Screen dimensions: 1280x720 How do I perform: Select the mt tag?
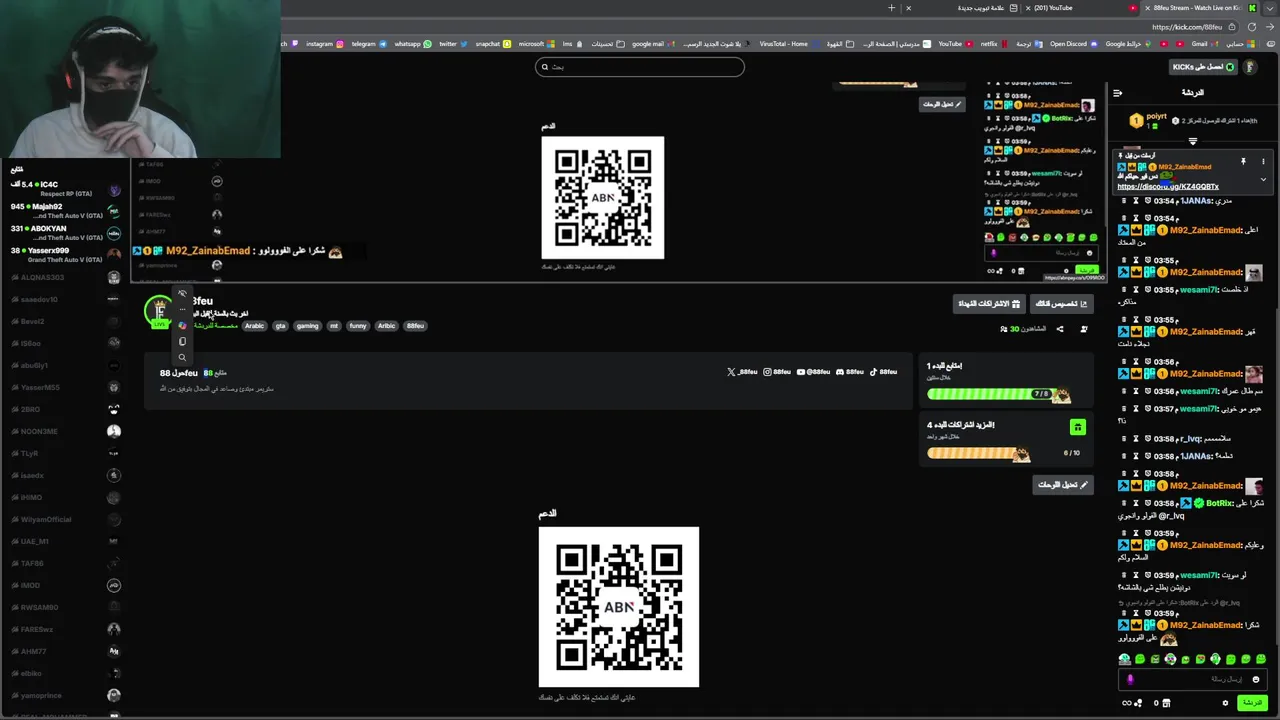[334, 326]
